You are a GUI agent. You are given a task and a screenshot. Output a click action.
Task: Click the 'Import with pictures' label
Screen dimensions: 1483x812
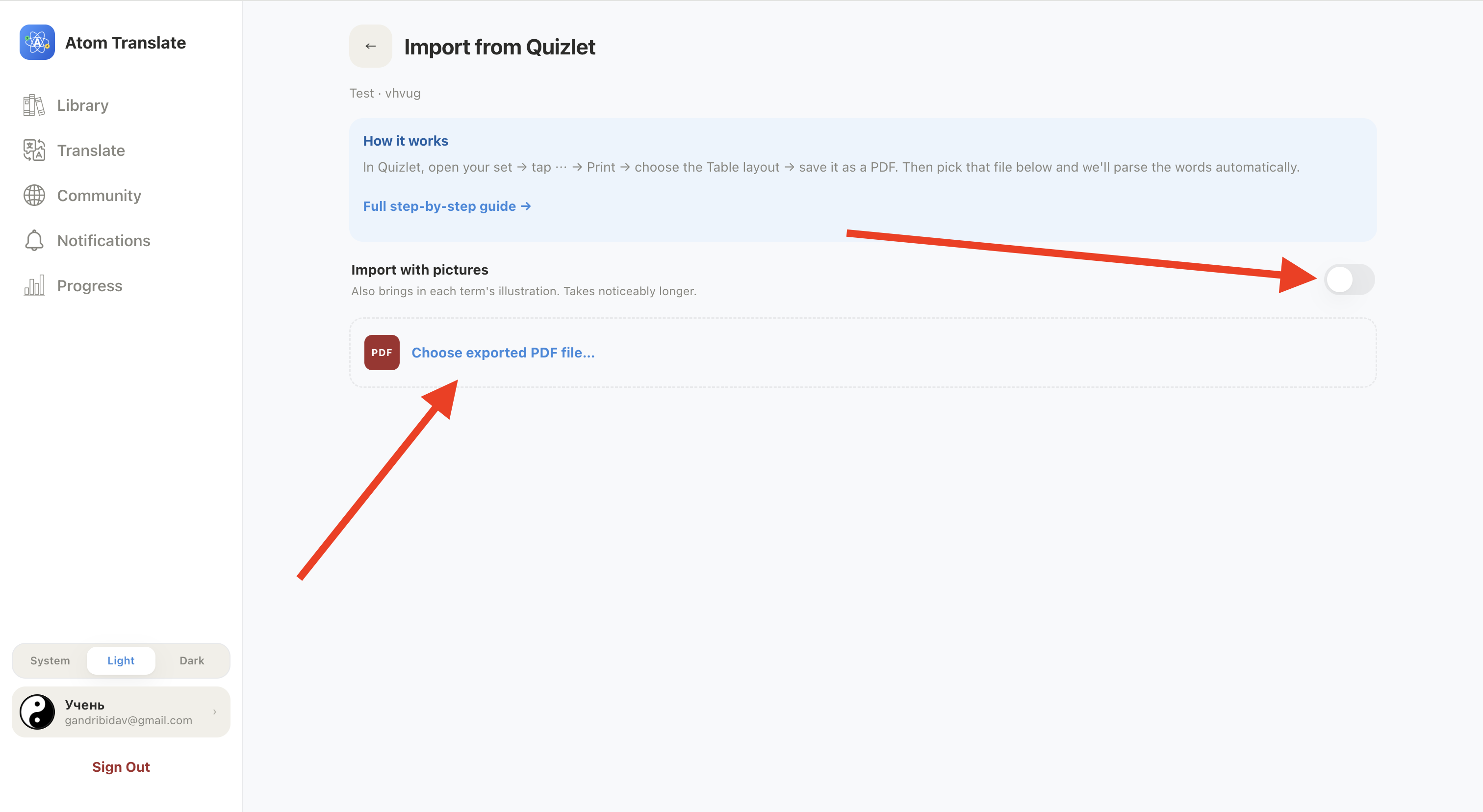(x=420, y=270)
